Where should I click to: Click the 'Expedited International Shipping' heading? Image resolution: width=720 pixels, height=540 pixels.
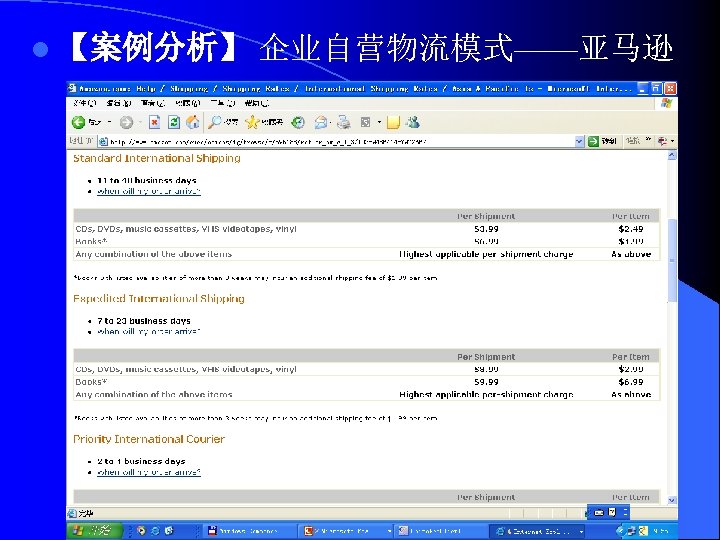coord(159,299)
